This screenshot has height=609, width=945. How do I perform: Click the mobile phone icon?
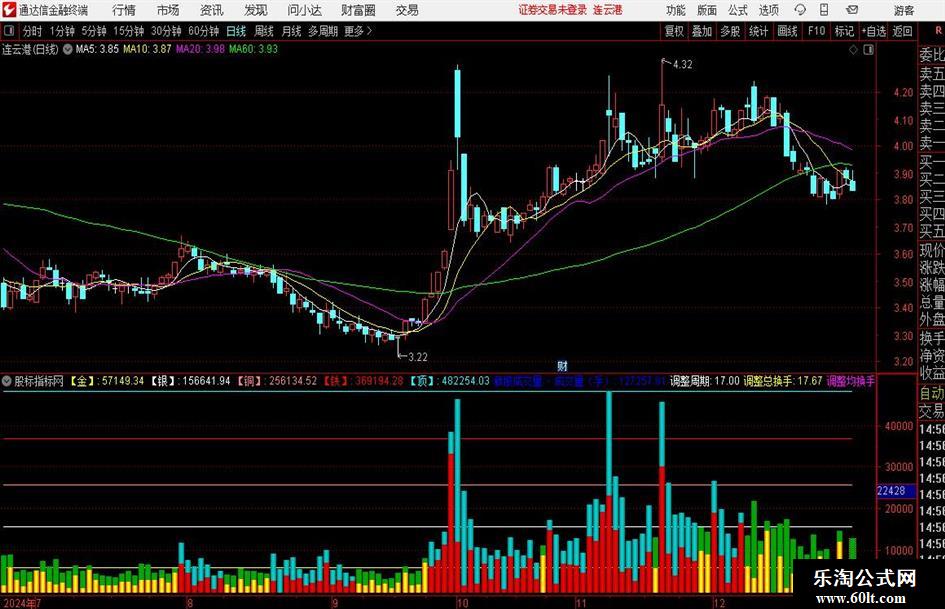(824, 10)
